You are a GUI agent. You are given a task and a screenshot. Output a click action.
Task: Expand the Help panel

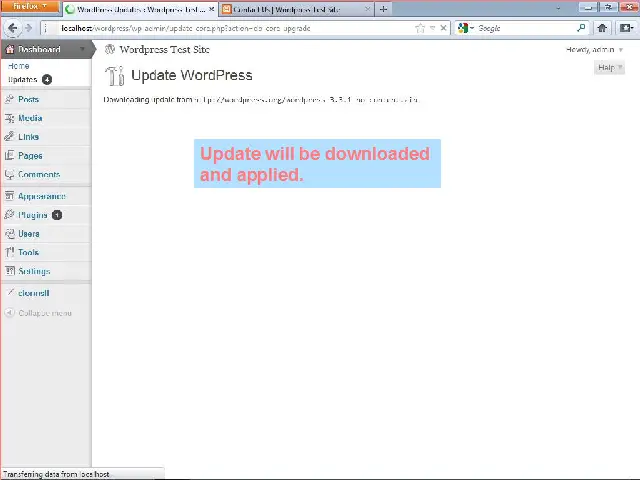(x=609, y=67)
